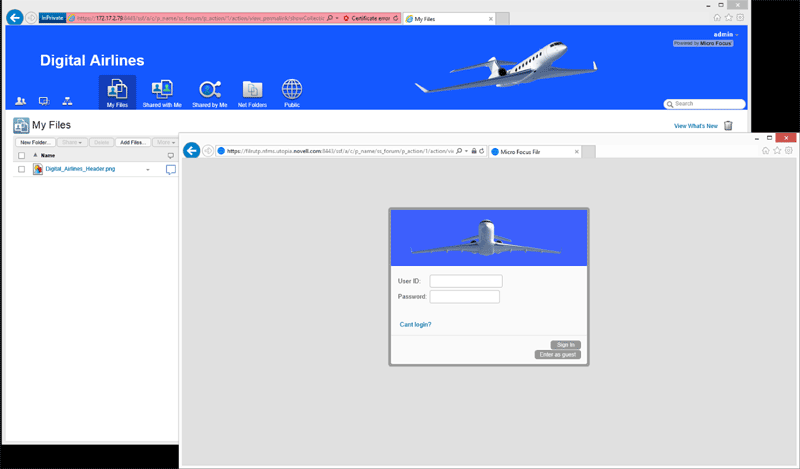
Task: Open the Digital_Airlines_Header.png file link
Action: pos(80,169)
